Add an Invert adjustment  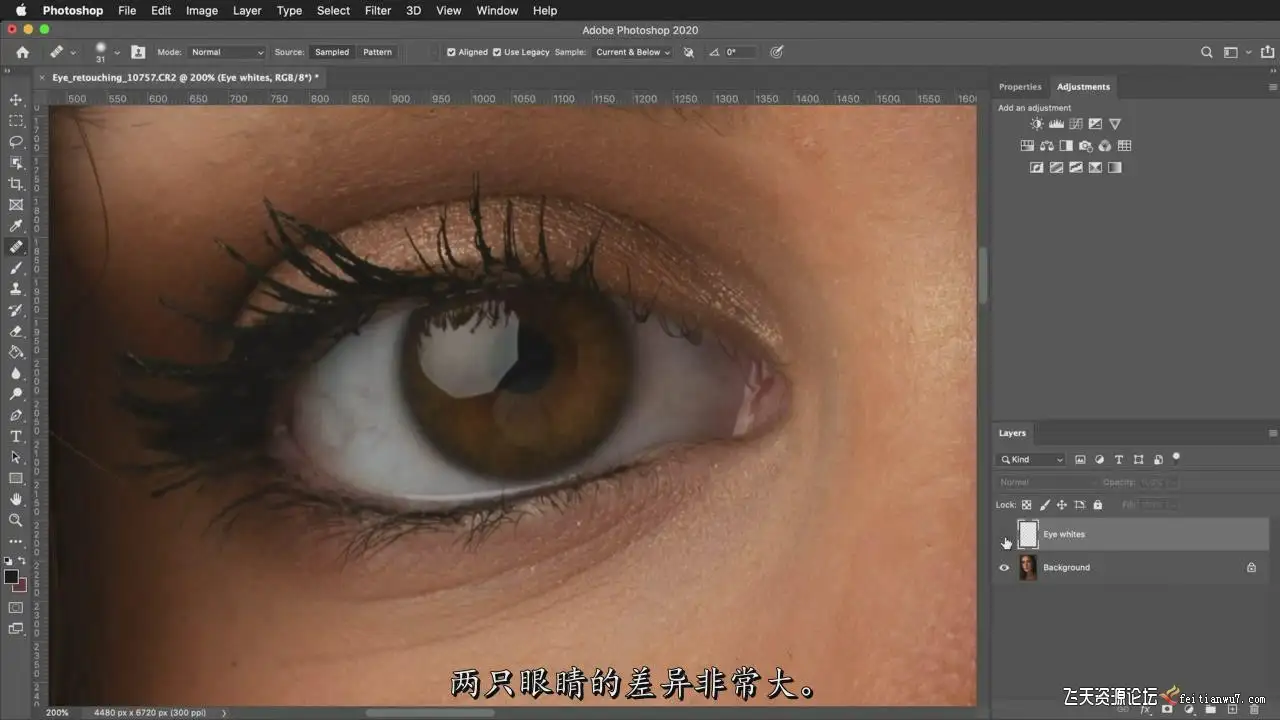[x=1037, y=168]
